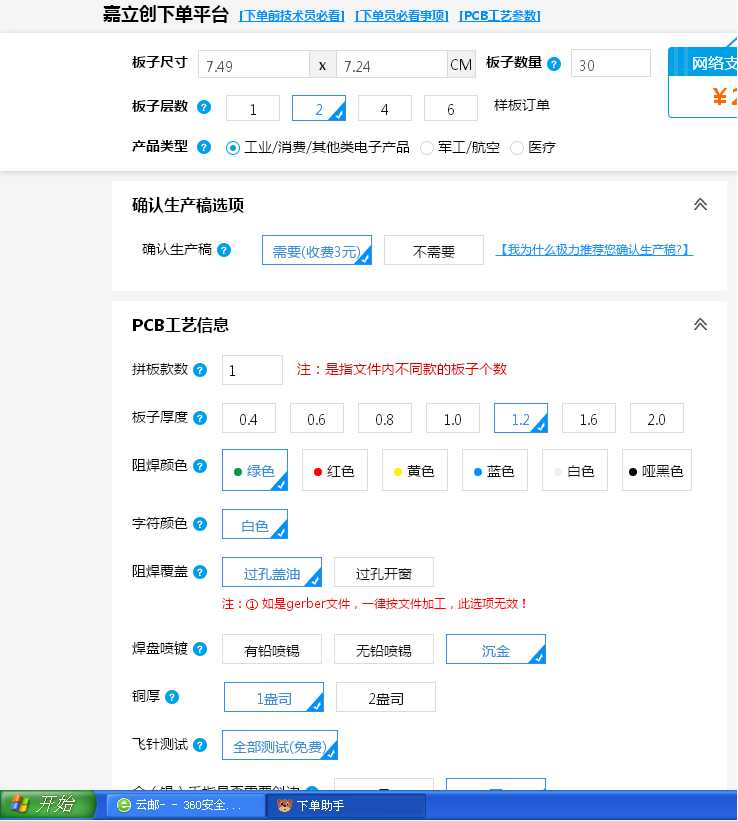The image size is (738, 821).
Task: Select 0.6 board thickness
Action: pyautogui.click(x=317, y=418)
